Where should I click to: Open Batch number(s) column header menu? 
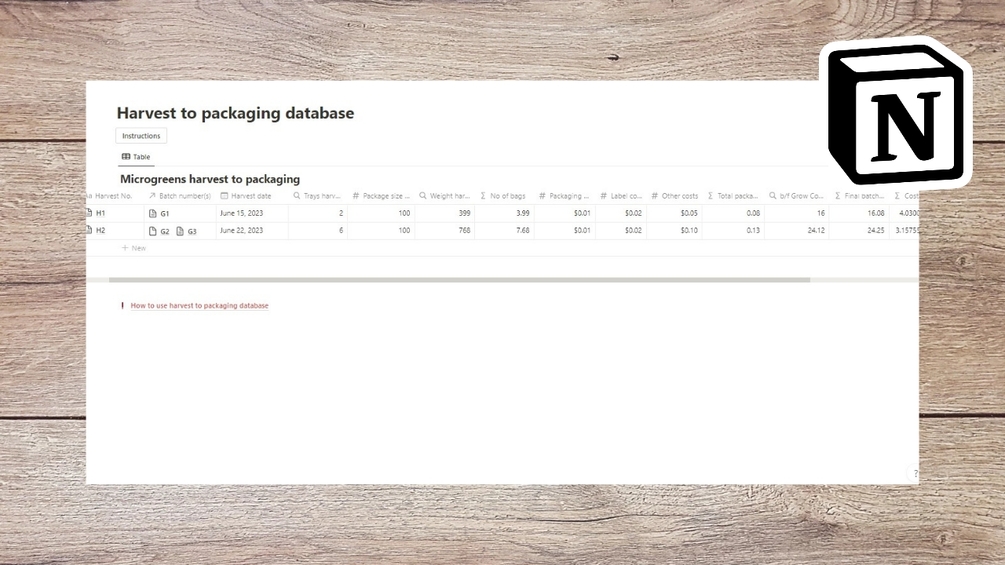pos(180,196)
